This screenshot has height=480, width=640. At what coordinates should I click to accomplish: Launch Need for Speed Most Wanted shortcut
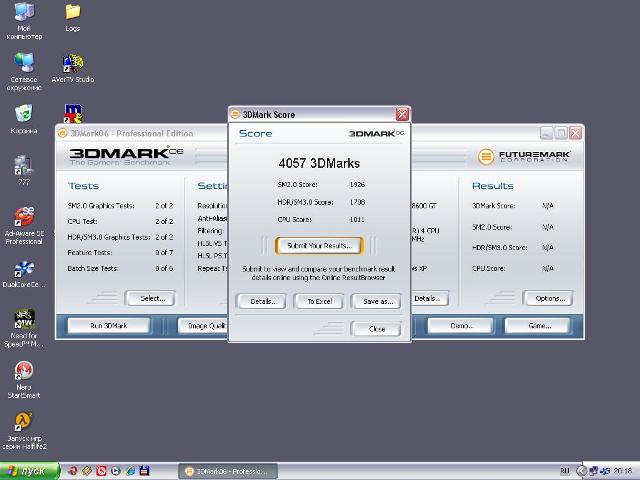(24, 329)
